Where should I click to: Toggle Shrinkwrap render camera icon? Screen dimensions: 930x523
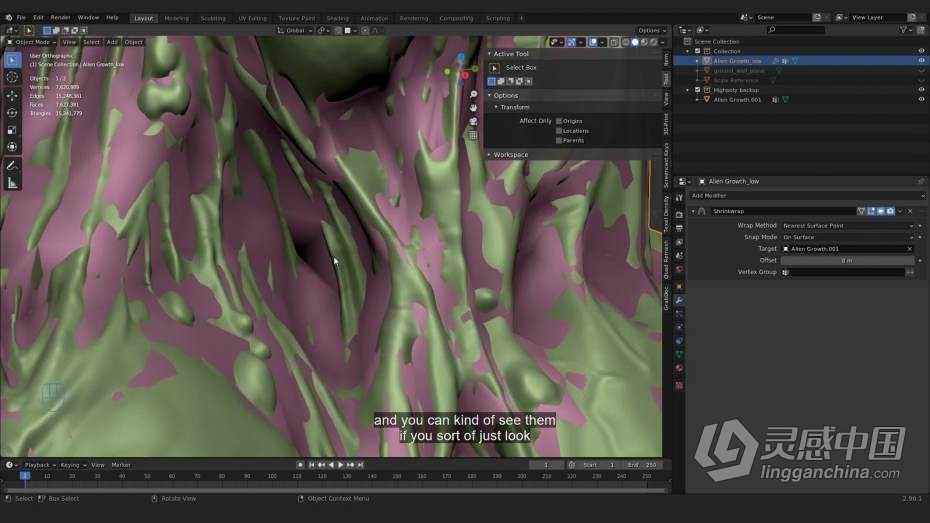click(890, 211)
